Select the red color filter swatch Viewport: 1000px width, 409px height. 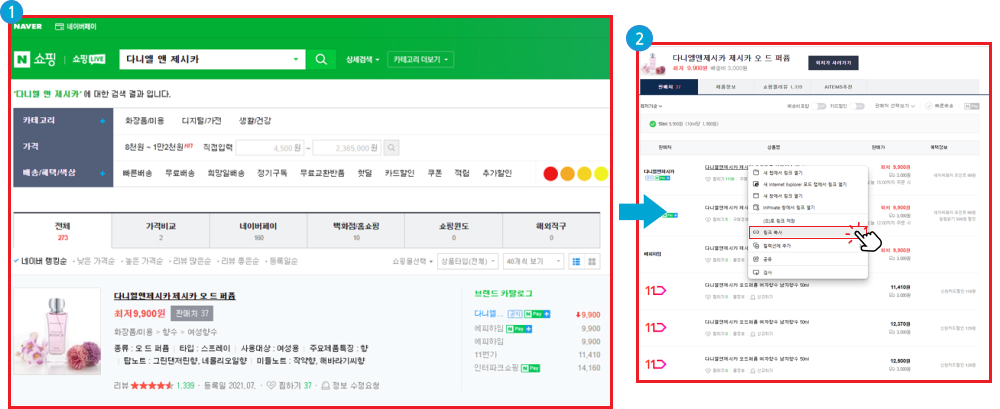click(x=550, y=173)
